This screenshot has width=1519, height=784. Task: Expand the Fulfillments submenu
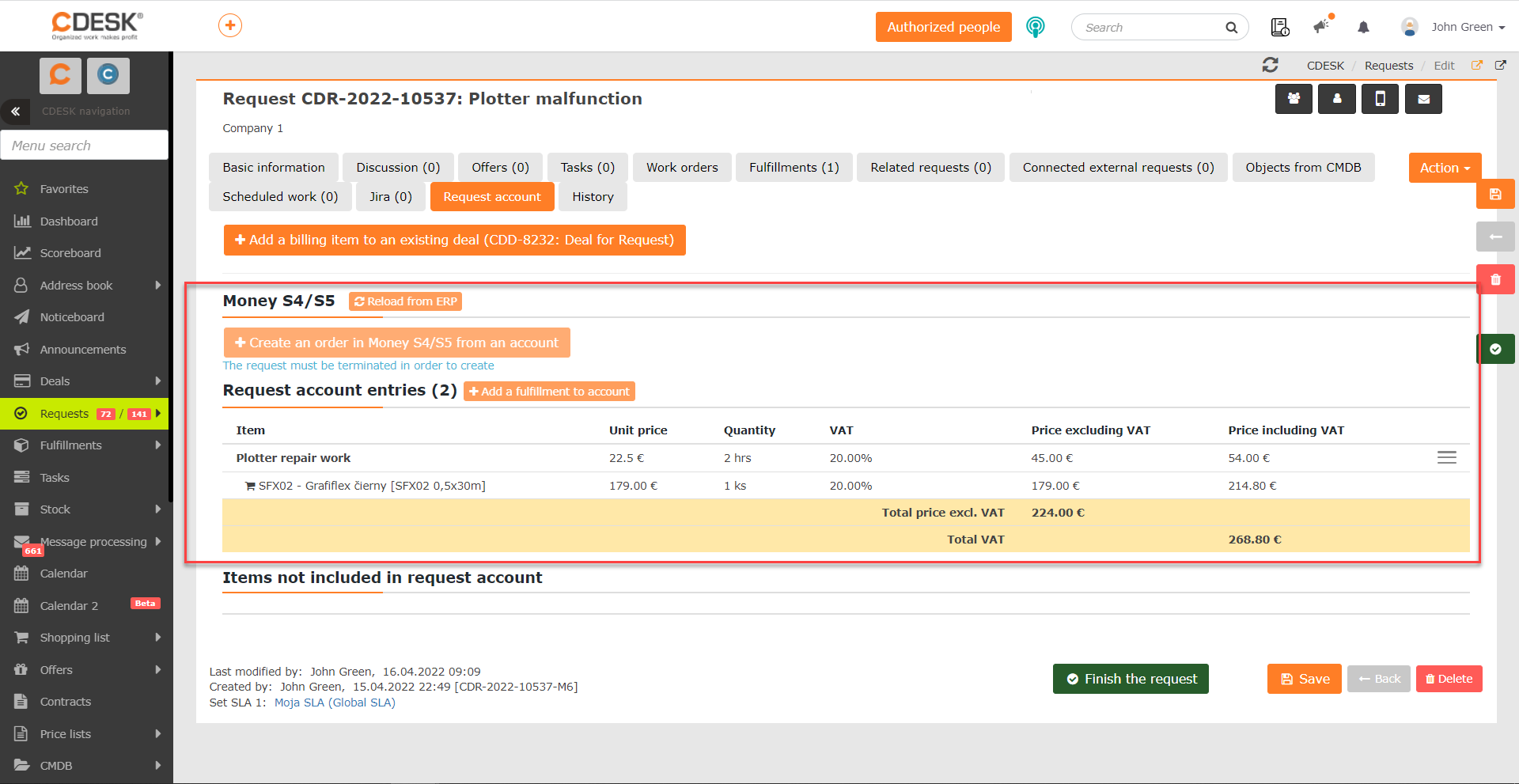tap(158, 445)
